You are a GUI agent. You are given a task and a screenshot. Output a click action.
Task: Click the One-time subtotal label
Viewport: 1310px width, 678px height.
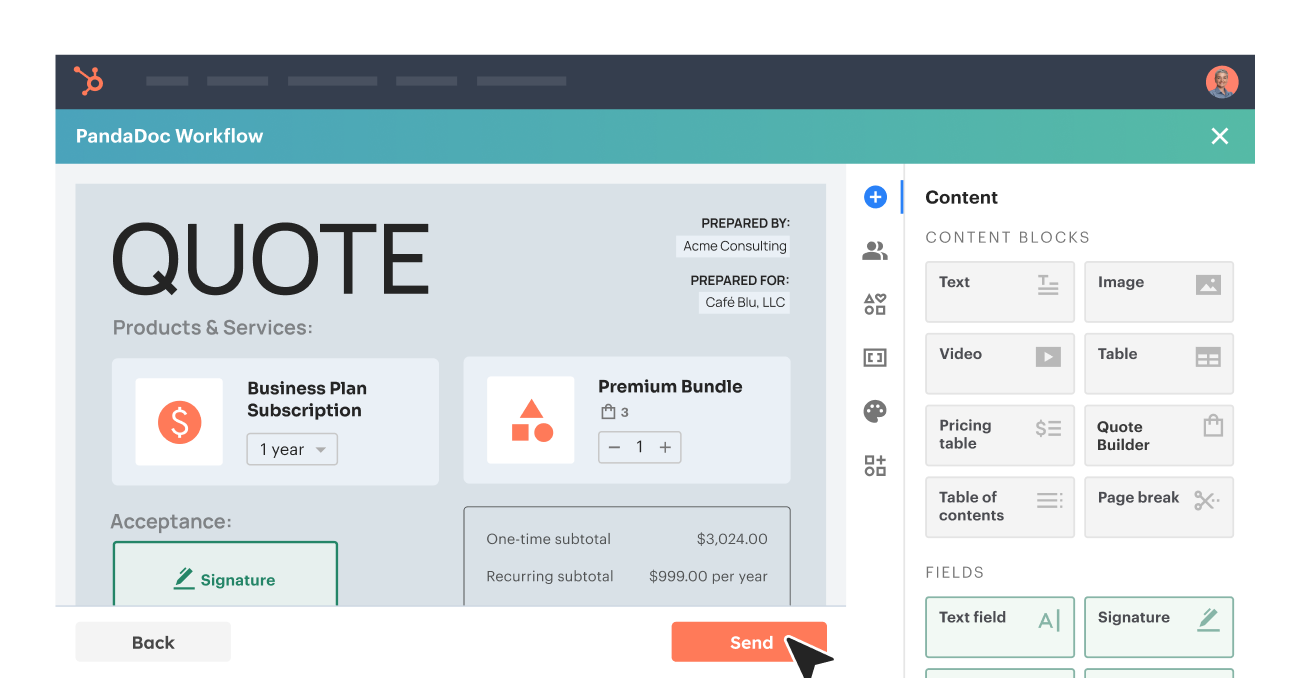click(x=548, y=539)
